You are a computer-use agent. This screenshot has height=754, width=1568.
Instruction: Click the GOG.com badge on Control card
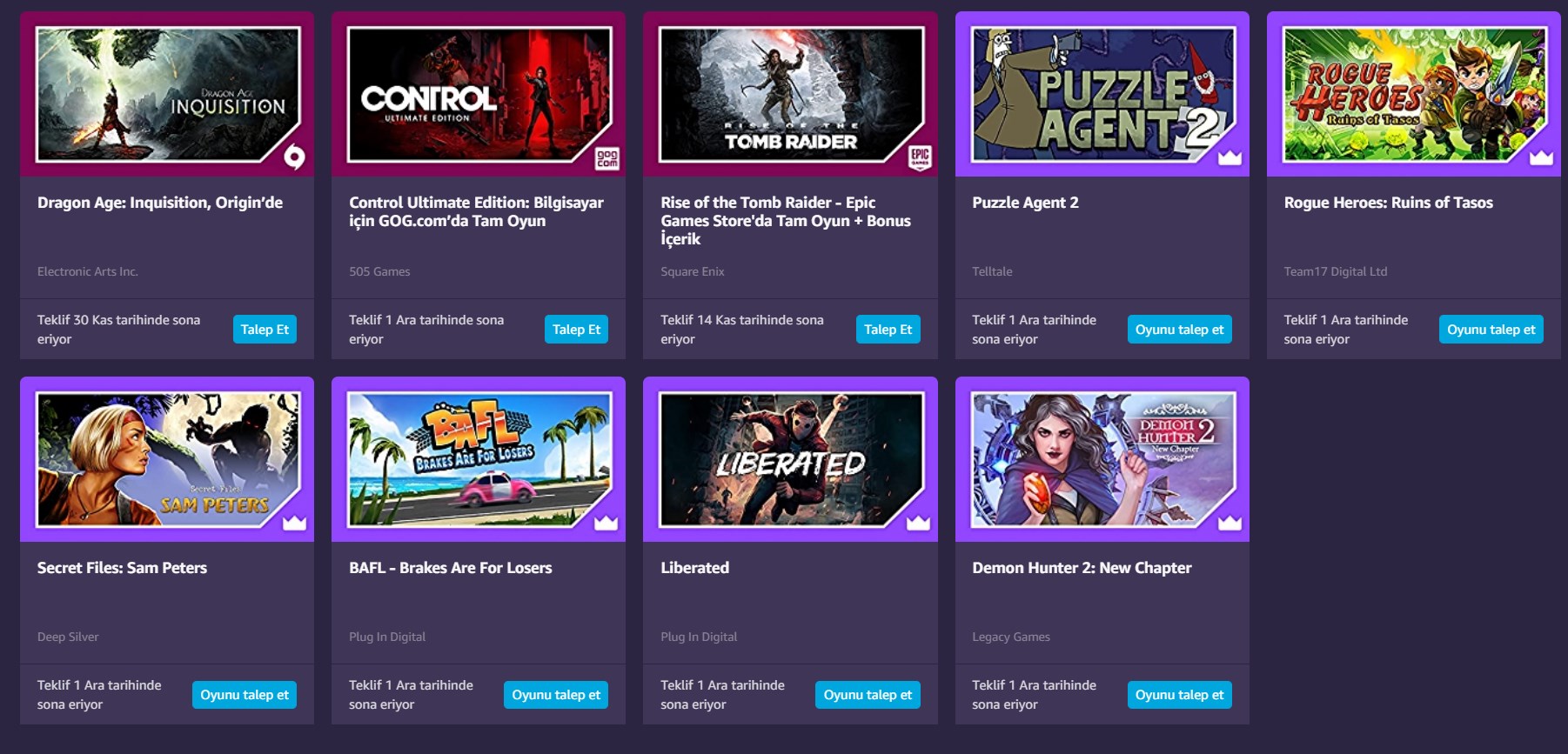(606, 157)
